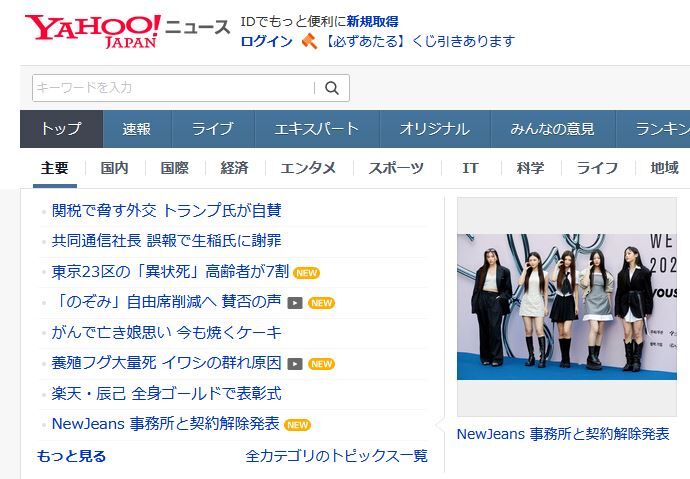Select the トップ navigation tab
Image resolution: width=690 pixels, height=479 pixels.
(62, 129)
